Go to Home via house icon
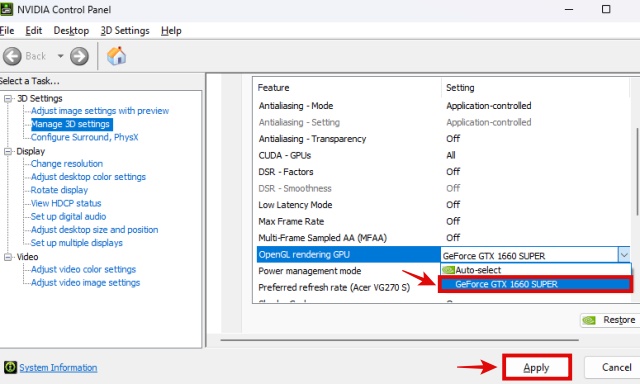Image resolution: width=640 pixels, height=384 pixels. pyautogui.click(x=116, y=55)
